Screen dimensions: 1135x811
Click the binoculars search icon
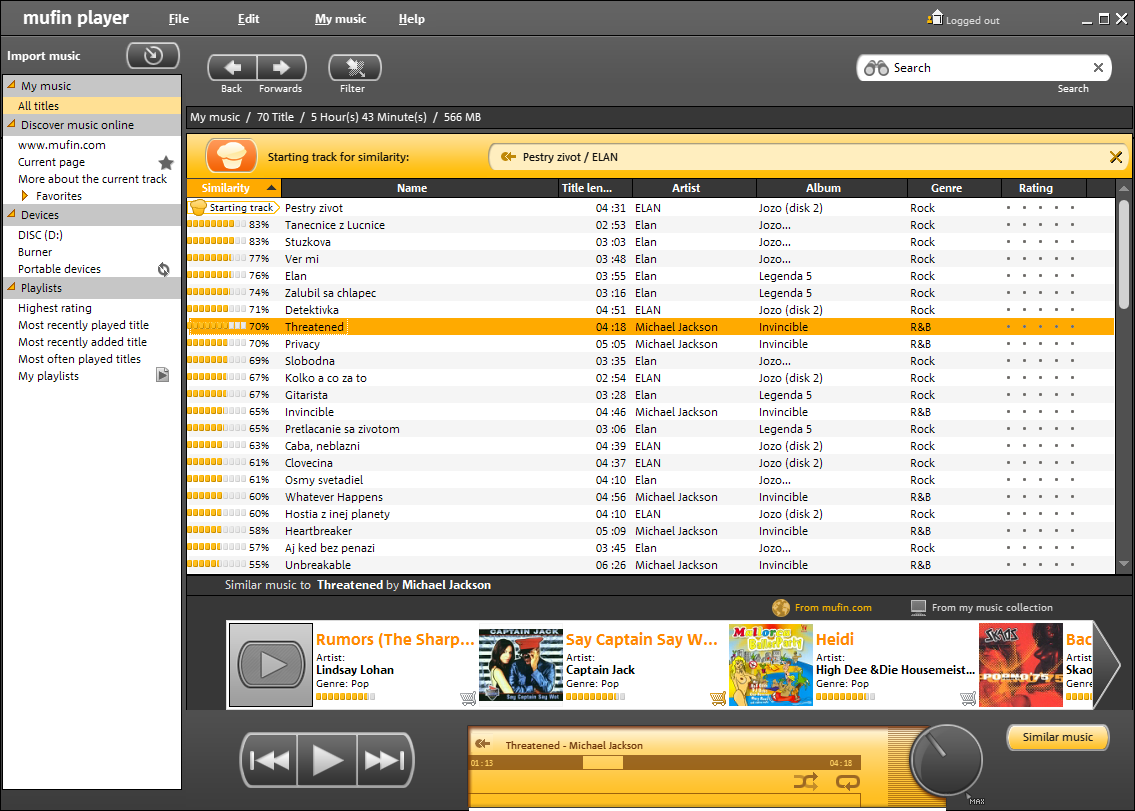pyautogui.click(x=876, y=68)
